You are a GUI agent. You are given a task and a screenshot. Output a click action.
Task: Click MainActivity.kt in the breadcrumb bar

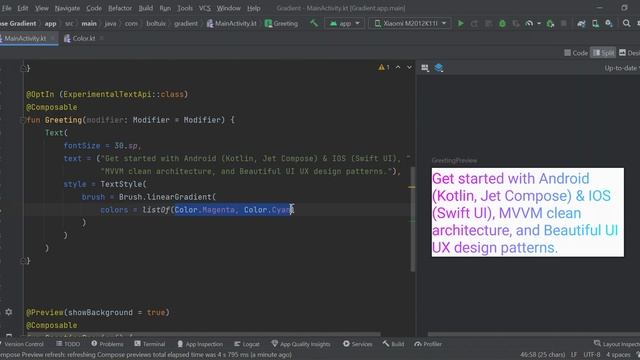point(232,24)
